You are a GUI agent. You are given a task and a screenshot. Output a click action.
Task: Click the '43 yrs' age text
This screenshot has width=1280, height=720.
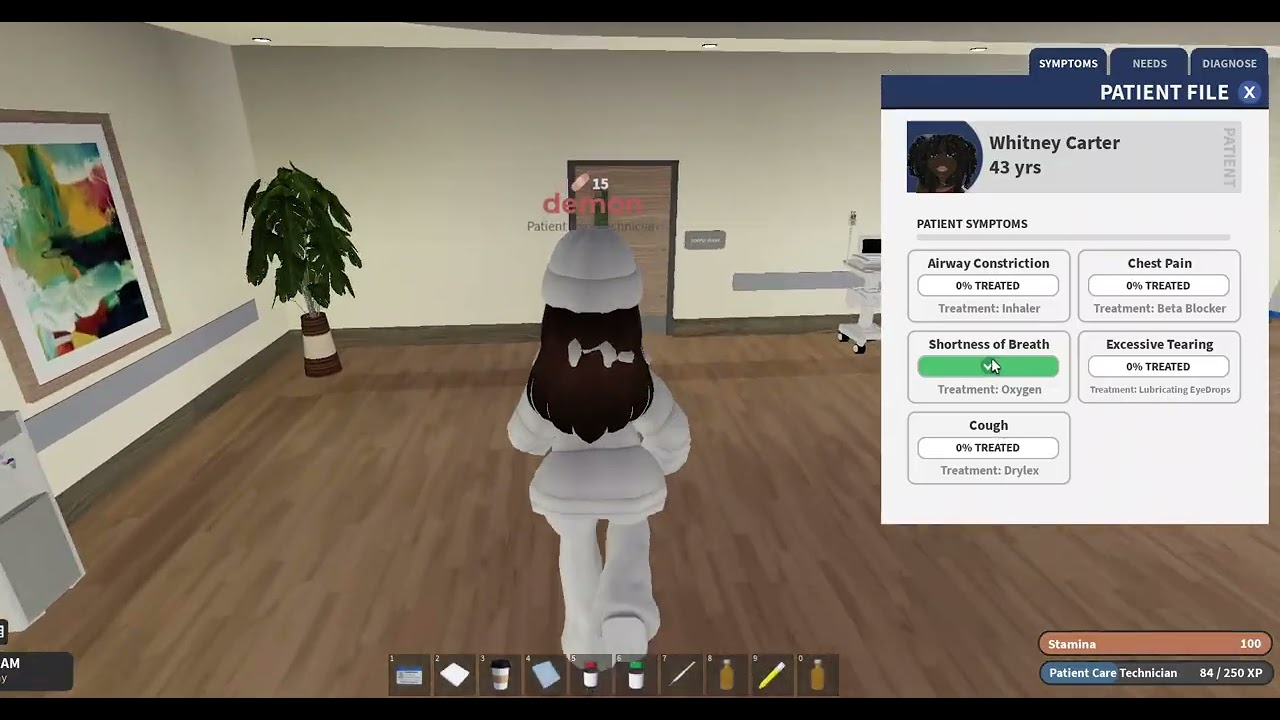(x=1015, y=168)
